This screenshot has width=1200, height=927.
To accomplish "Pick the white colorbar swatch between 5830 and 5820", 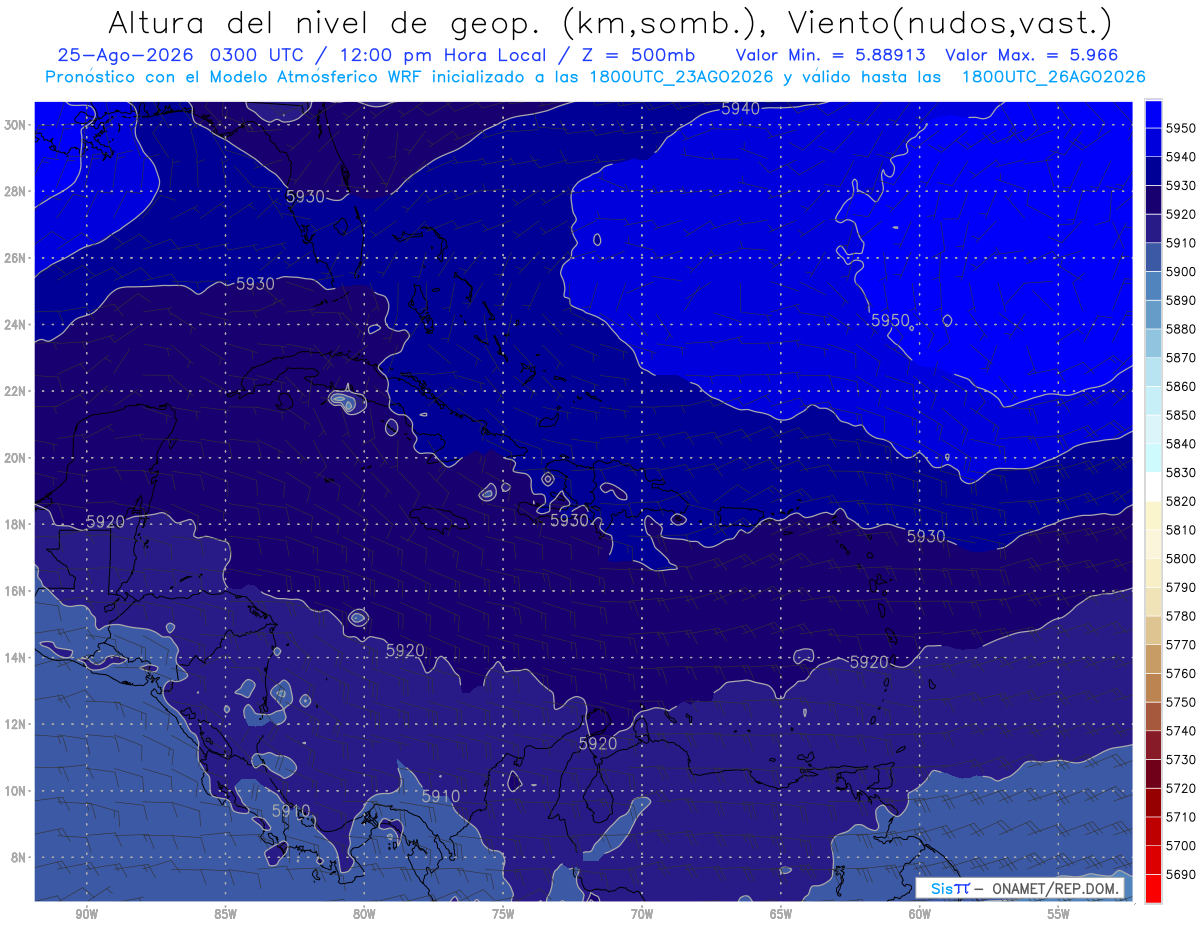I will click(1153, 486).
